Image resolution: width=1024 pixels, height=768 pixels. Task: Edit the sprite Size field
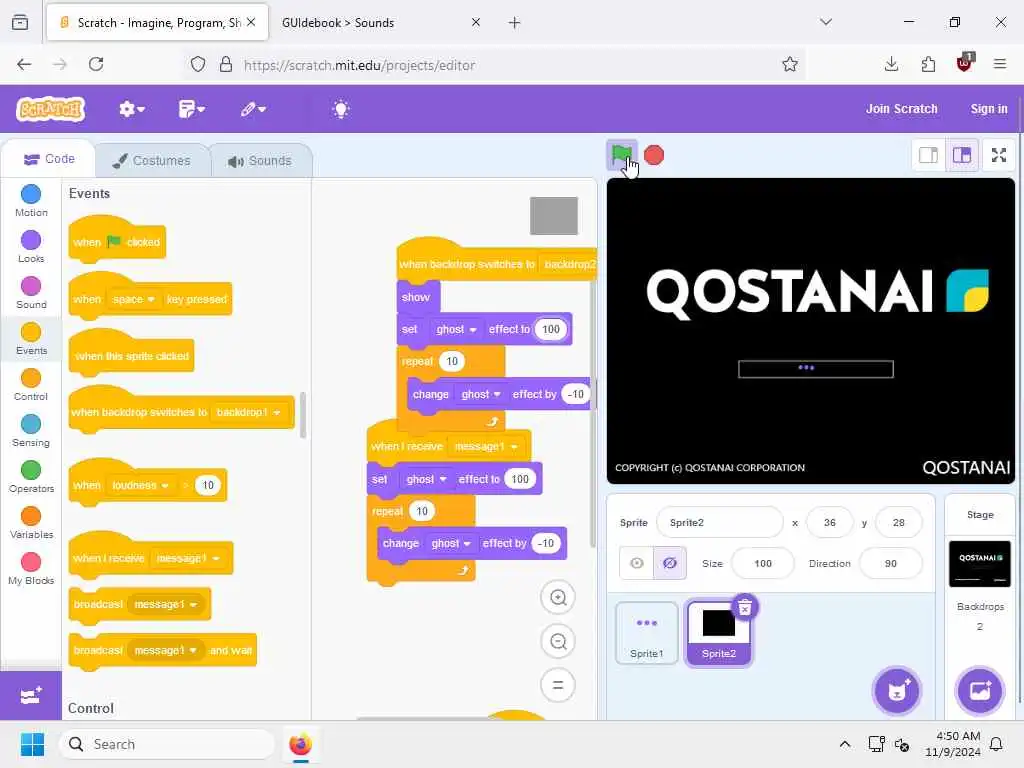point(763,563)
